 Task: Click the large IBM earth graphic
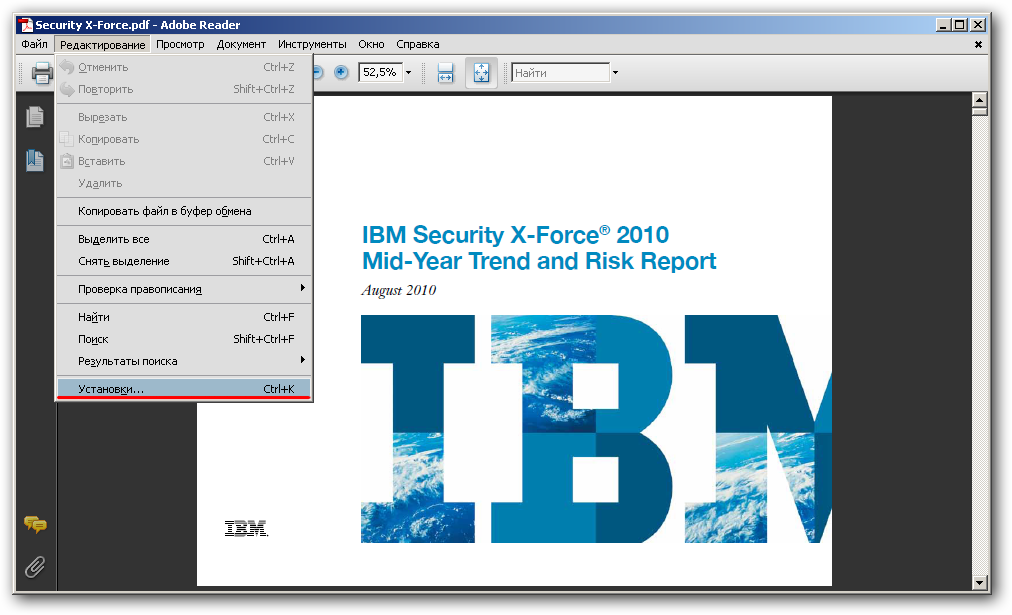(596, 428)
